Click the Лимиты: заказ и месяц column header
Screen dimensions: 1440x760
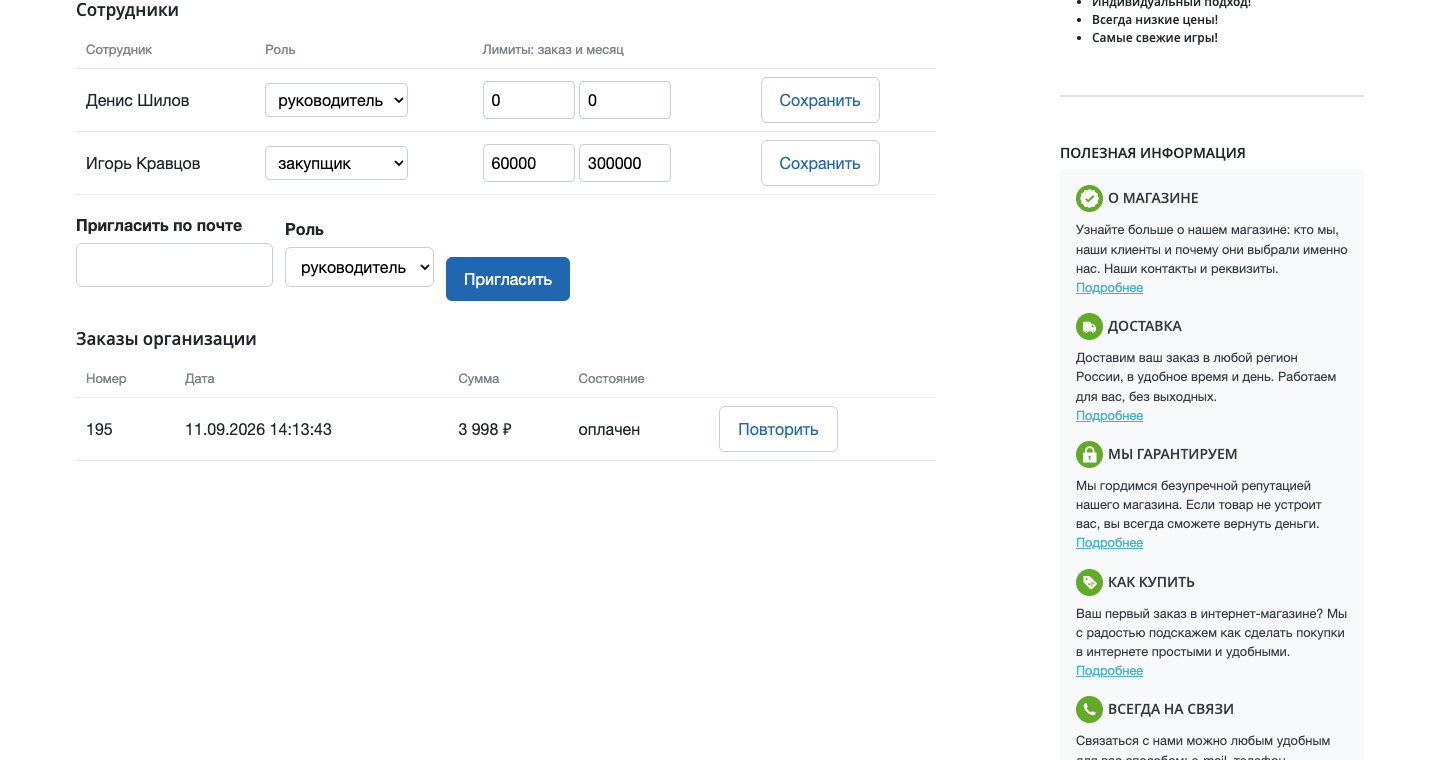pos(553,49)
